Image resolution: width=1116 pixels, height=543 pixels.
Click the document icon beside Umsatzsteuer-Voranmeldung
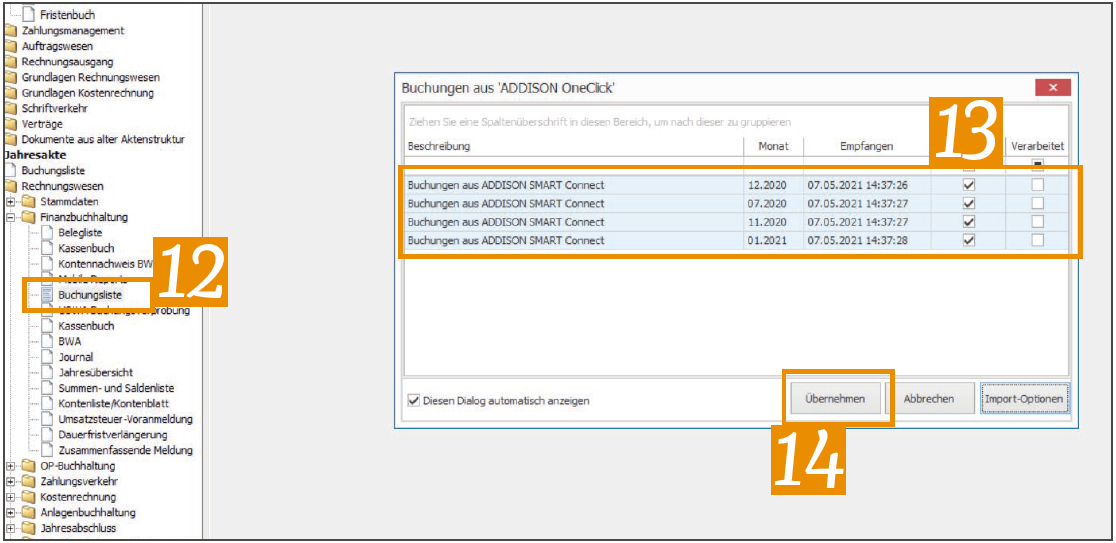pyautogui.click(x=48, y=419)
